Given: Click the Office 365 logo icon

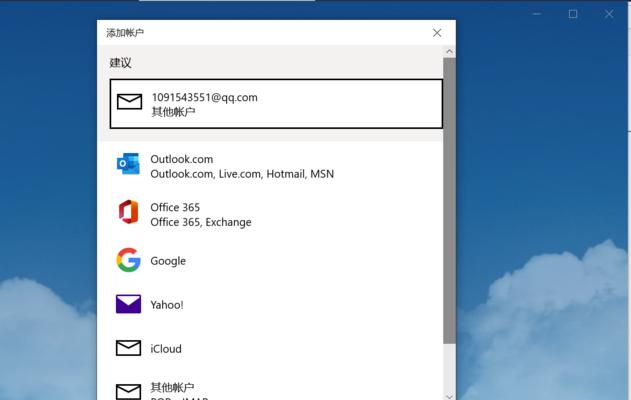Looking at the screenshot, I should 128,212.
